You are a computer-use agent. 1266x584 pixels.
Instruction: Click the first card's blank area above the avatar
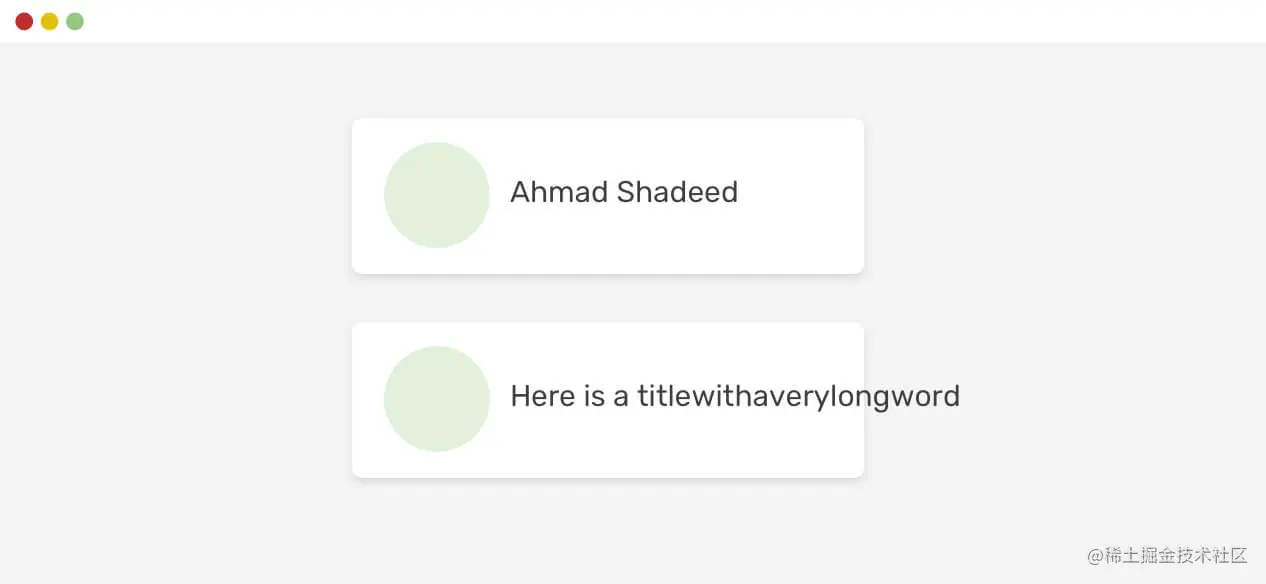coord(437,130)
